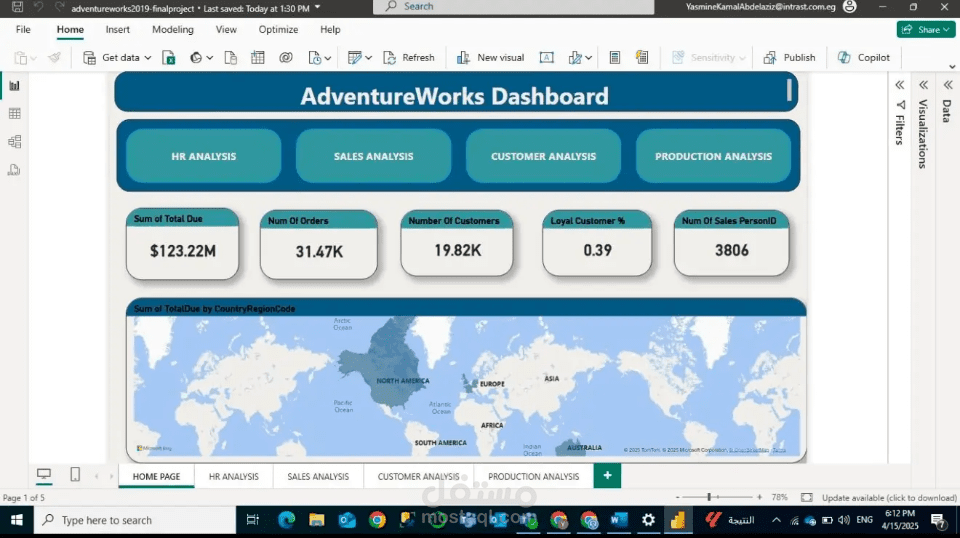This screenshot has height=538, width=960.
Task: Open the CUSTOMER ANALYSIS page tab
Action: pos(418,476)
